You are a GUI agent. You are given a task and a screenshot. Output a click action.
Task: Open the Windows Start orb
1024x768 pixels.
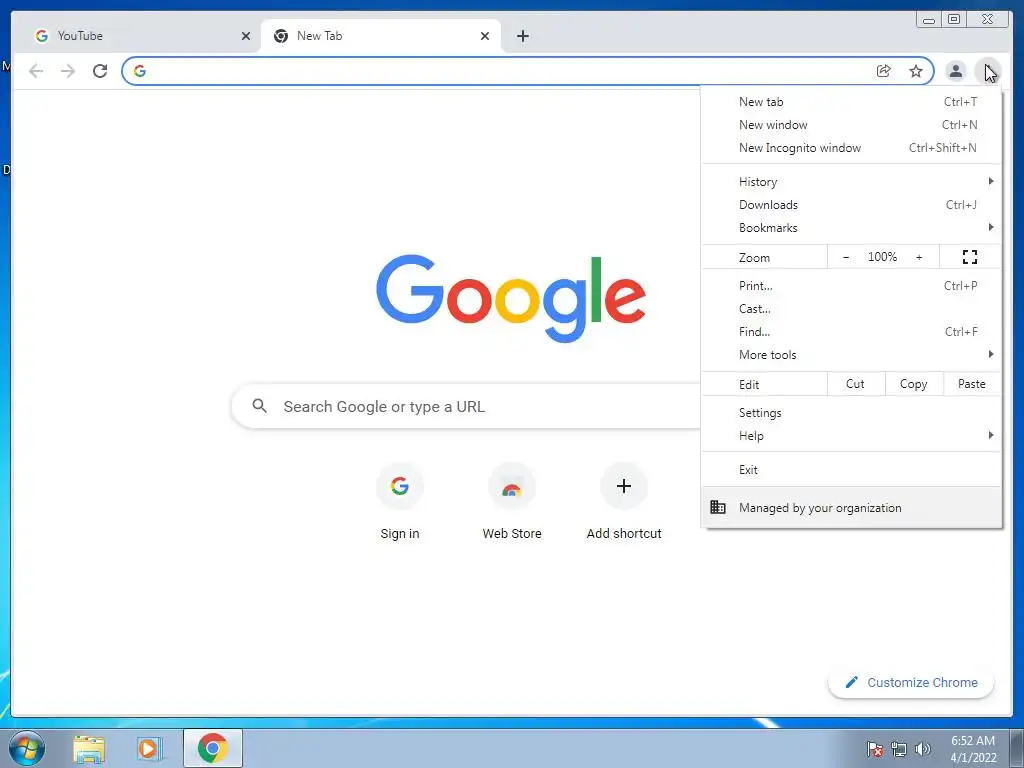point(27,748)
